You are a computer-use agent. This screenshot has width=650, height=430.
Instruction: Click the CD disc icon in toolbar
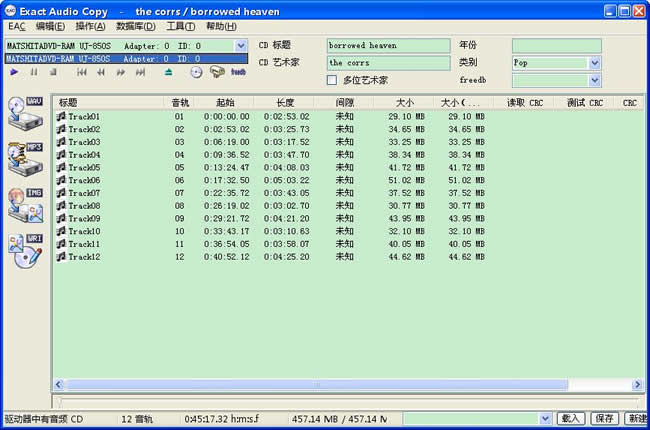pyautogui.click(x=196, y=73)
